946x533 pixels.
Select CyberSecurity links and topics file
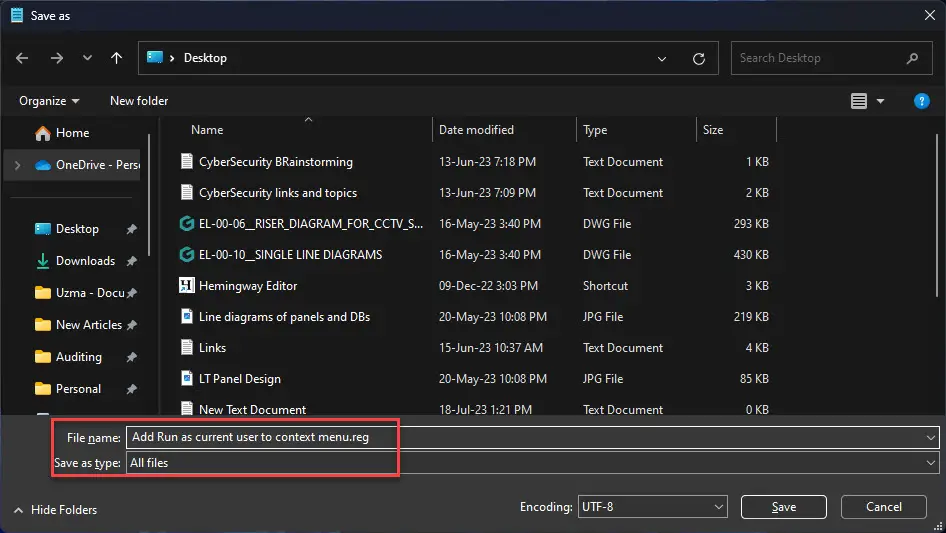point(278,193)
